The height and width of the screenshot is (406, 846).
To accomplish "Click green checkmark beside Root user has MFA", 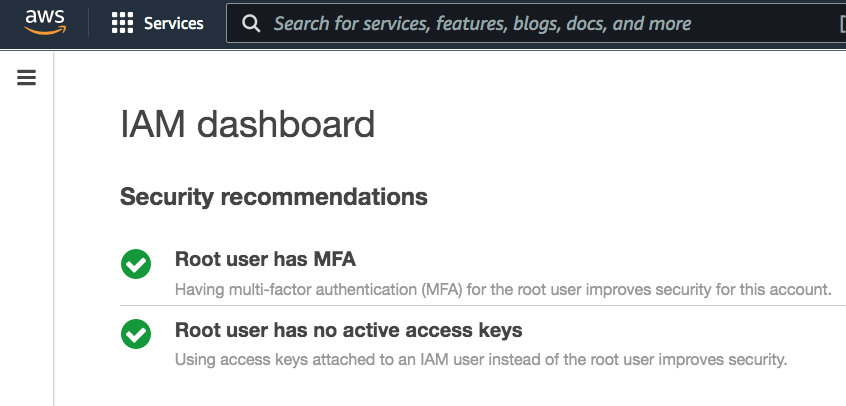I will (x=136, y=264).
